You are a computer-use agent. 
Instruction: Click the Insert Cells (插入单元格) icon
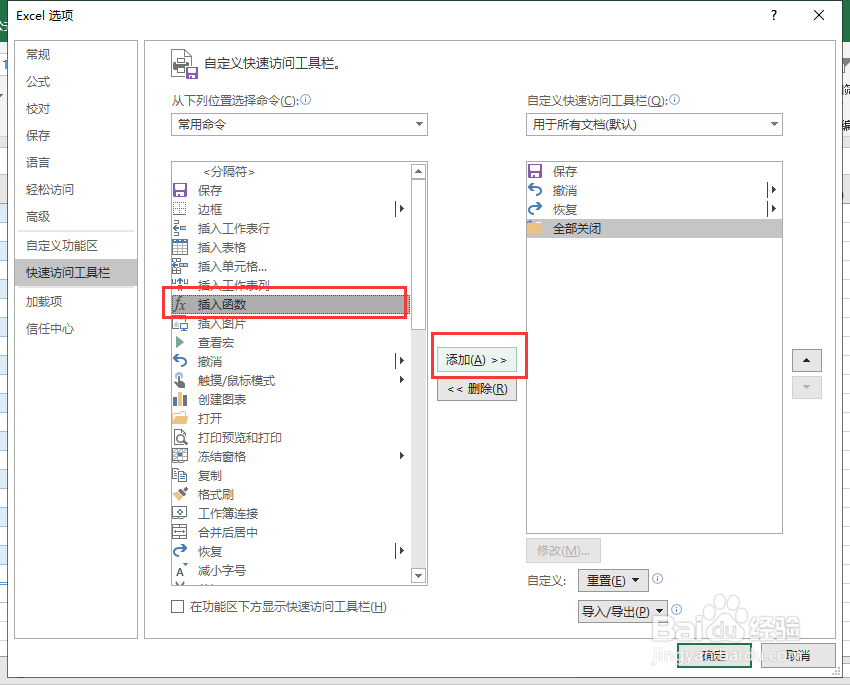point(180,266)
